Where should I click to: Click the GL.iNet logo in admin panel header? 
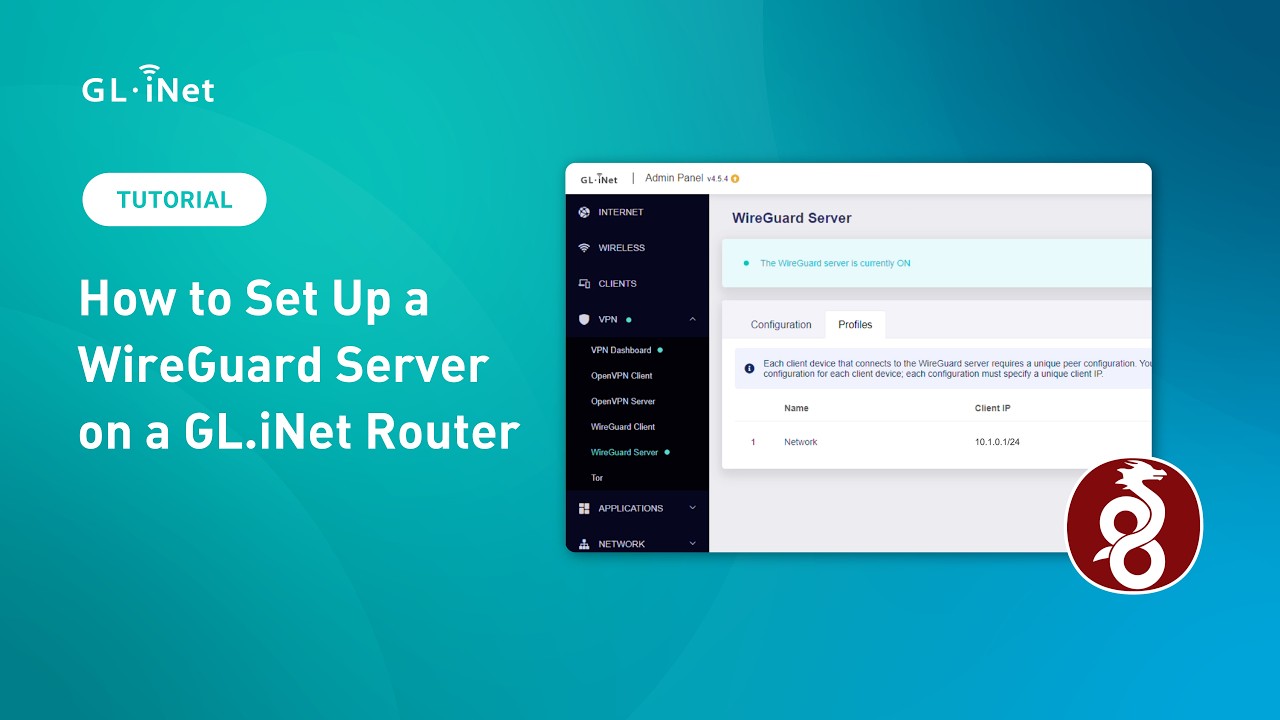click(x=599, y=179)
